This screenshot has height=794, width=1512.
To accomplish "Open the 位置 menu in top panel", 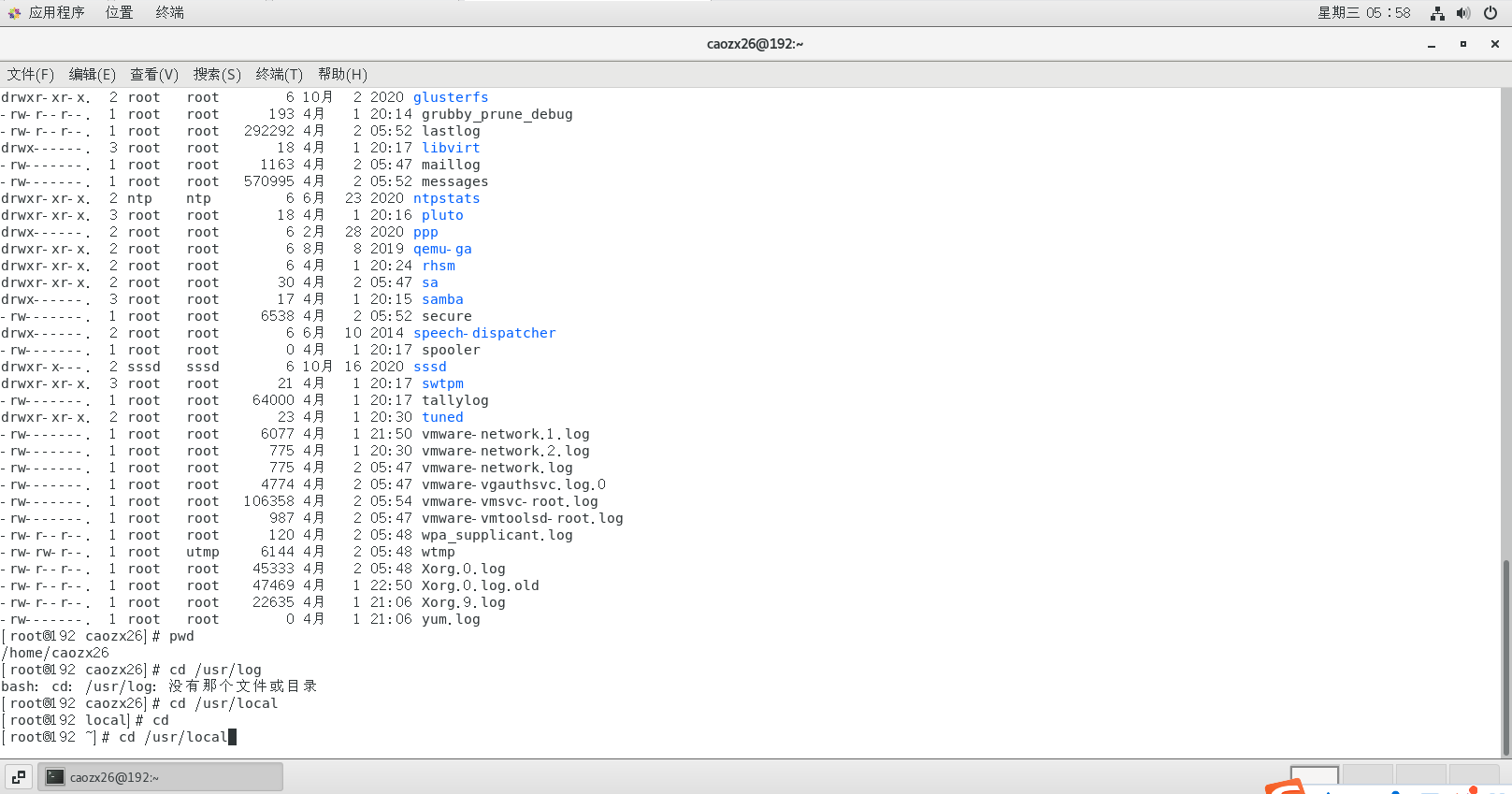I will point(119,12).
